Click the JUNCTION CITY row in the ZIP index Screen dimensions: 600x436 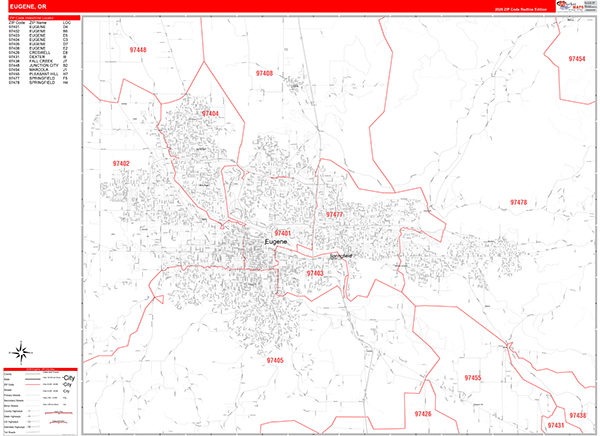point(38,65)
